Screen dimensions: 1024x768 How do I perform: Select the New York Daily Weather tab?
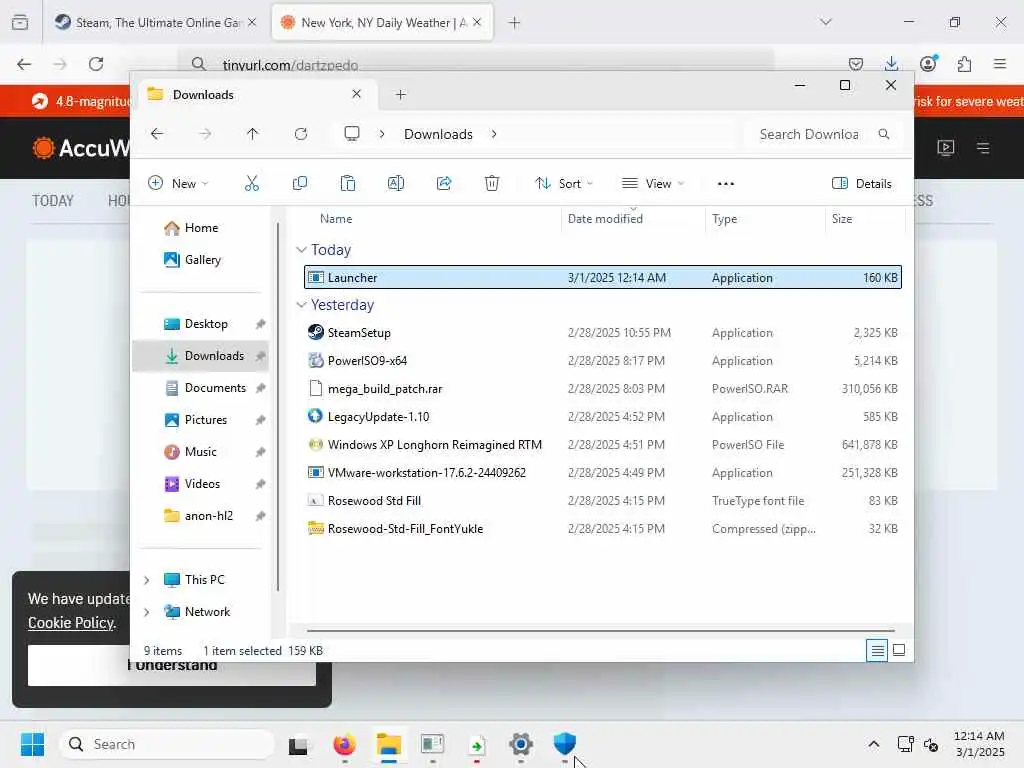coord(383,22)
